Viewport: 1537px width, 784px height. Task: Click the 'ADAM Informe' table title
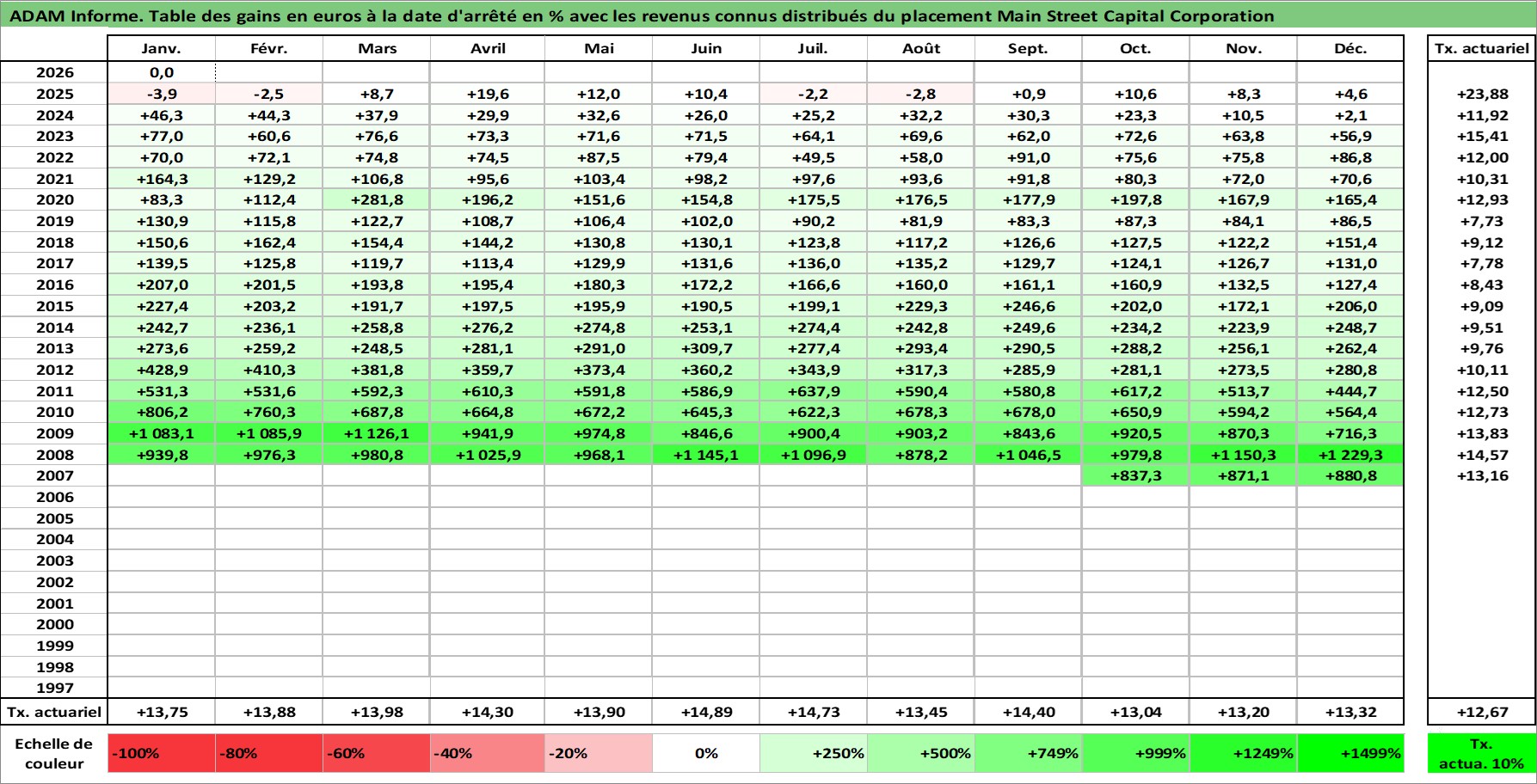[x=642, y=15]
